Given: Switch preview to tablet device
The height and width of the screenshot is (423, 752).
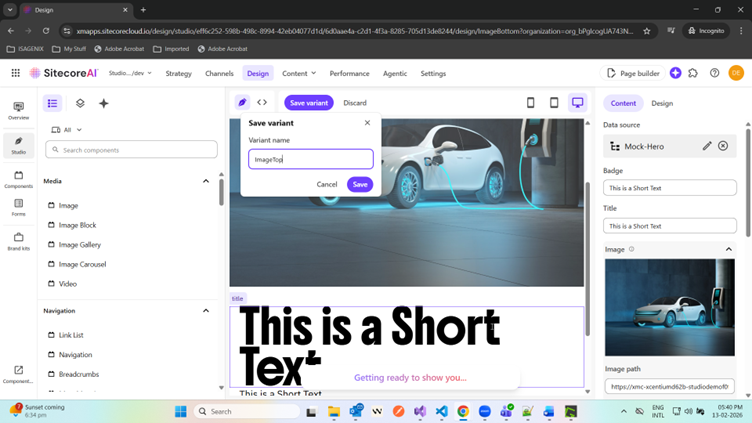Looking at the screenshot, I should click(x=554, y=102).
